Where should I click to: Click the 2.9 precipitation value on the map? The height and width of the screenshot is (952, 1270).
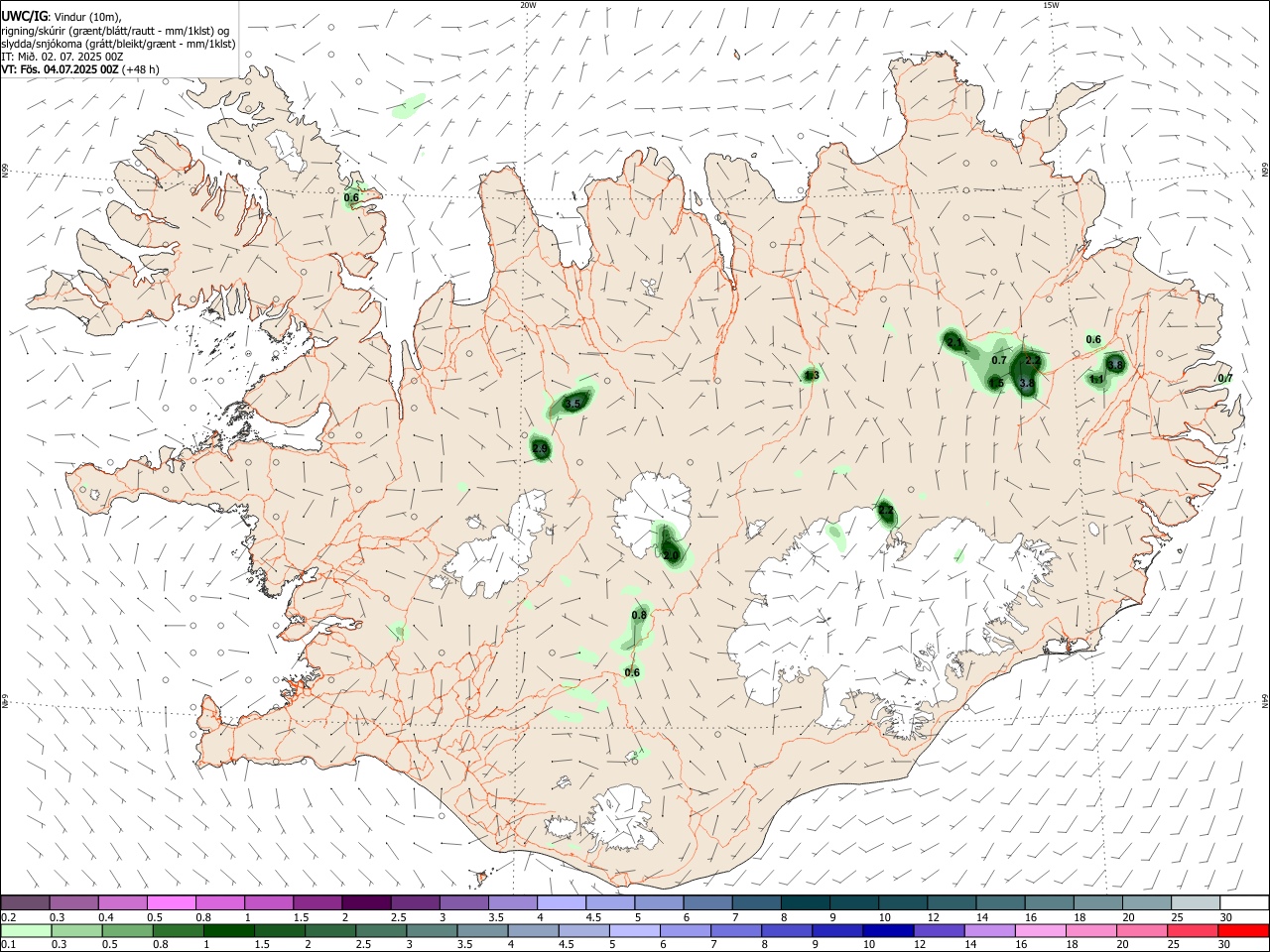click(540, 448)
